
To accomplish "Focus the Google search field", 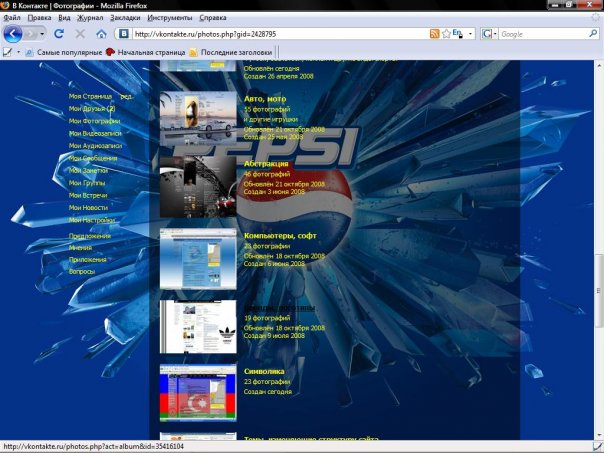I will point(543,34).
